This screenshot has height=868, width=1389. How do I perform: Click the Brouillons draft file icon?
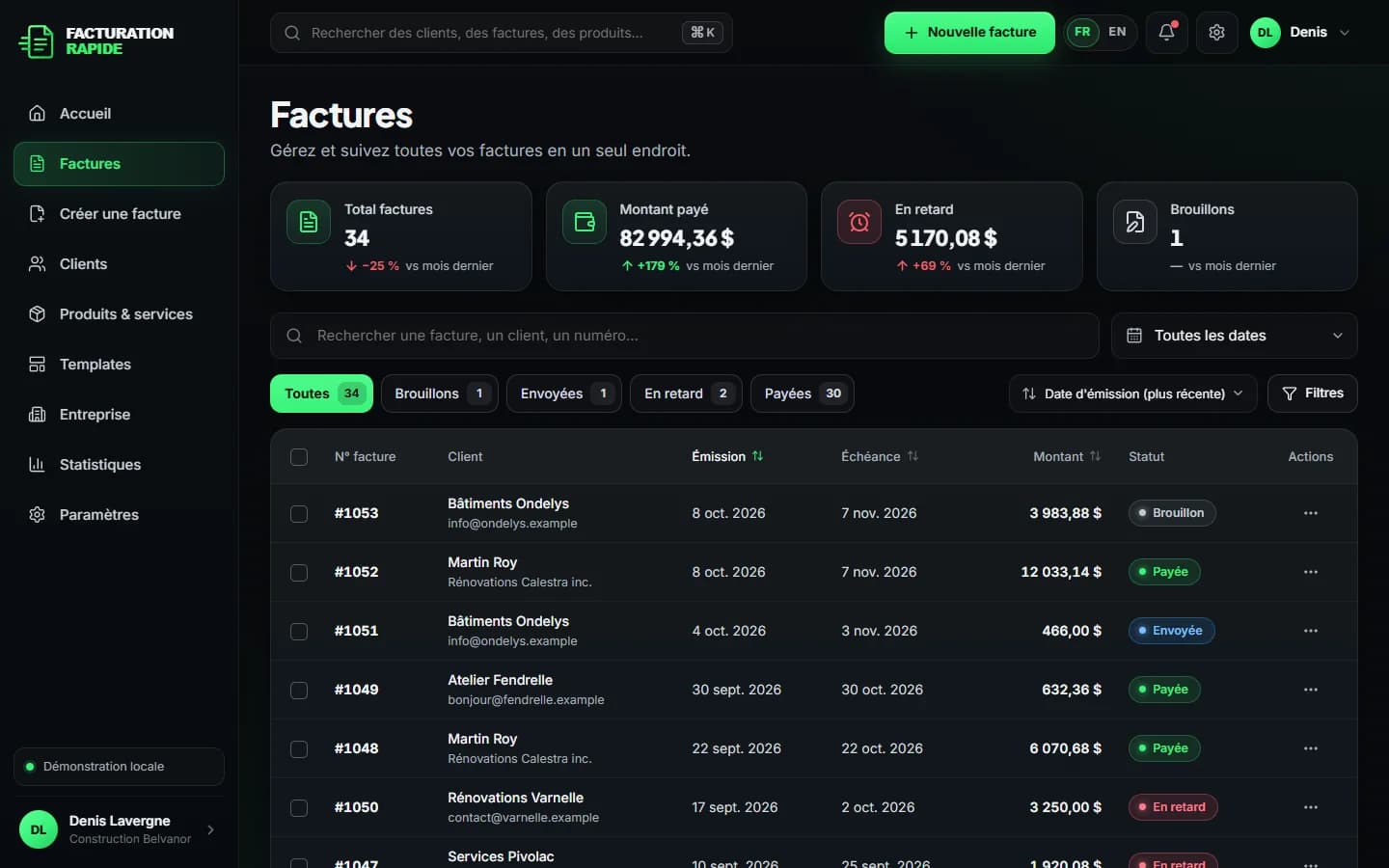point(1135,222)
